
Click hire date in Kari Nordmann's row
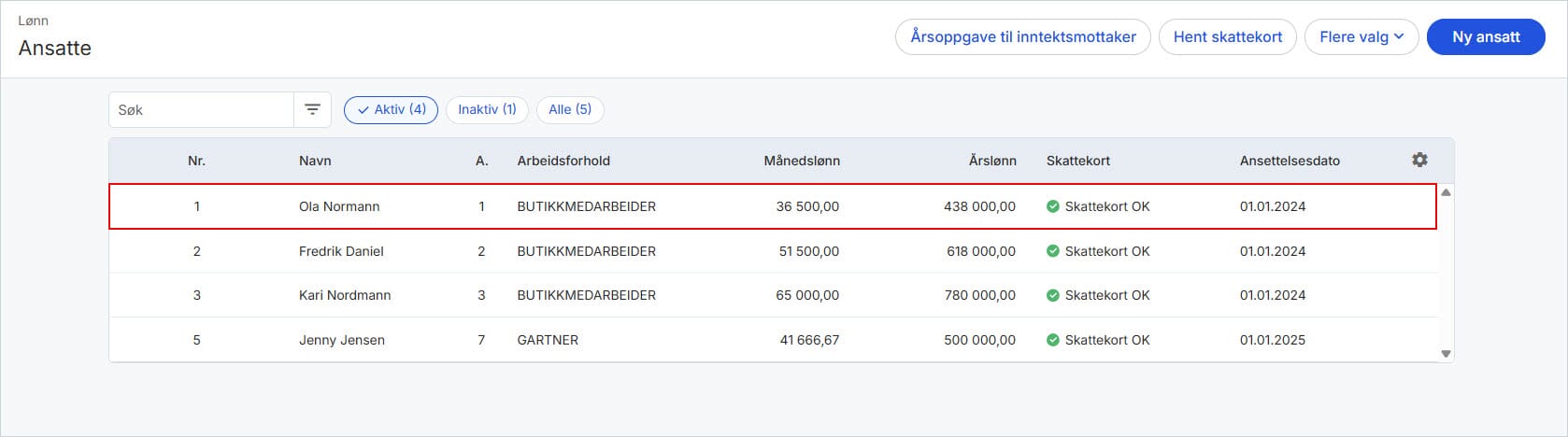click(x=1273, y=295)
